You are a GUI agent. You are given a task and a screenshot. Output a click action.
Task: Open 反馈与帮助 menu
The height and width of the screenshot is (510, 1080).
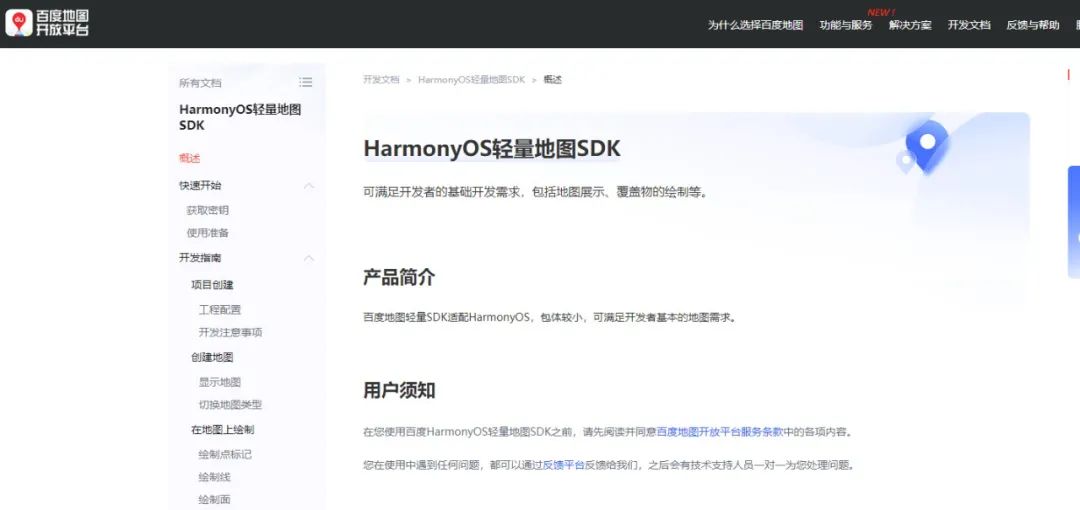pos(1032,25)
